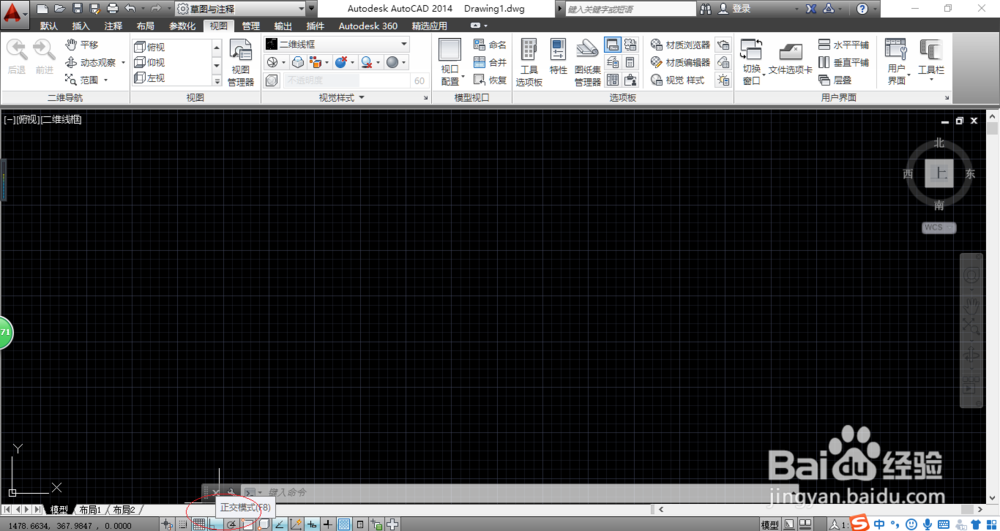Open the 材质浏览器 materials browser
The height and width of the screenshot is (531, 1000).
point(680,45)
